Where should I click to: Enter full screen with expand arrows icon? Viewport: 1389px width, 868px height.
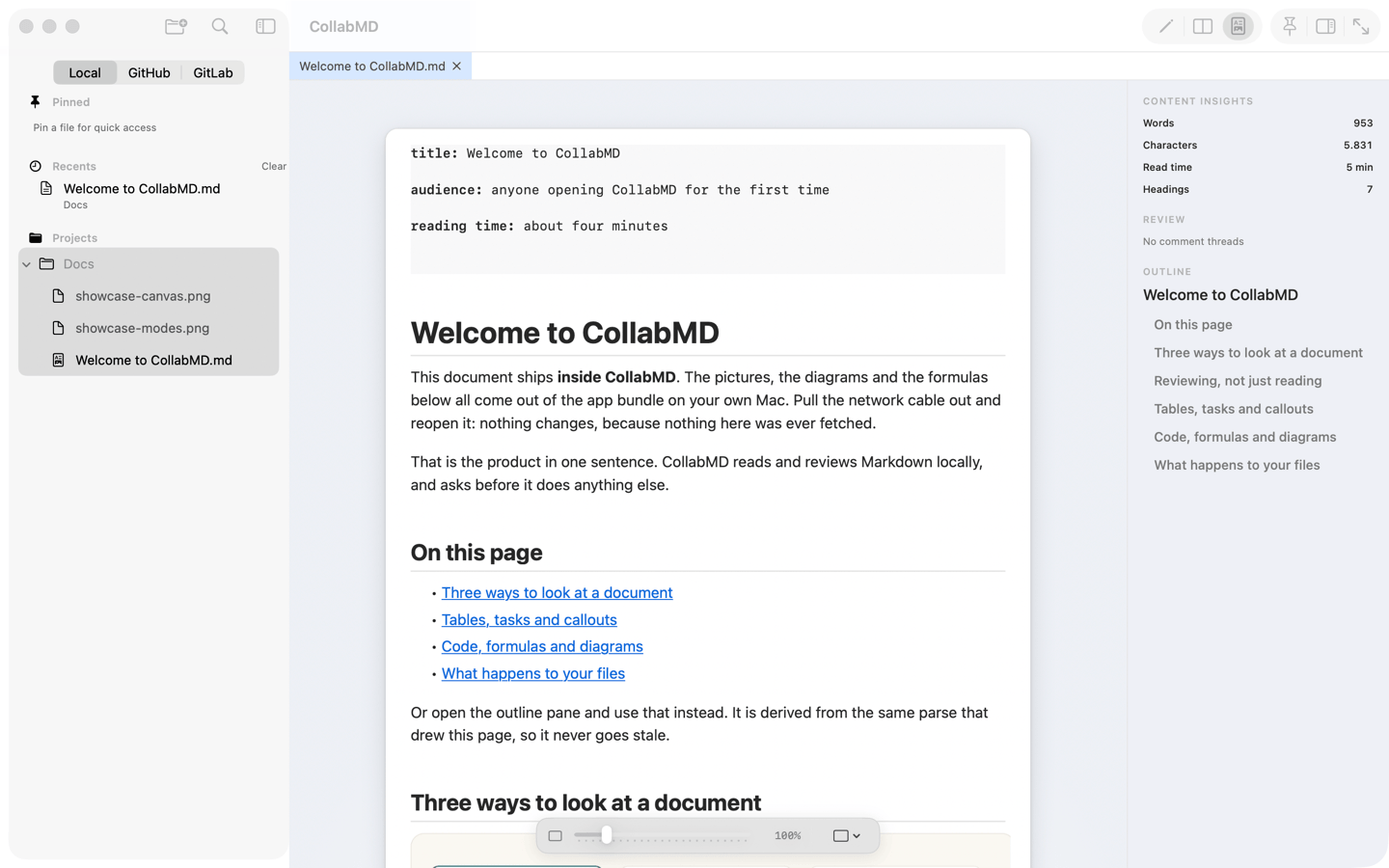tap(1361, 27)
